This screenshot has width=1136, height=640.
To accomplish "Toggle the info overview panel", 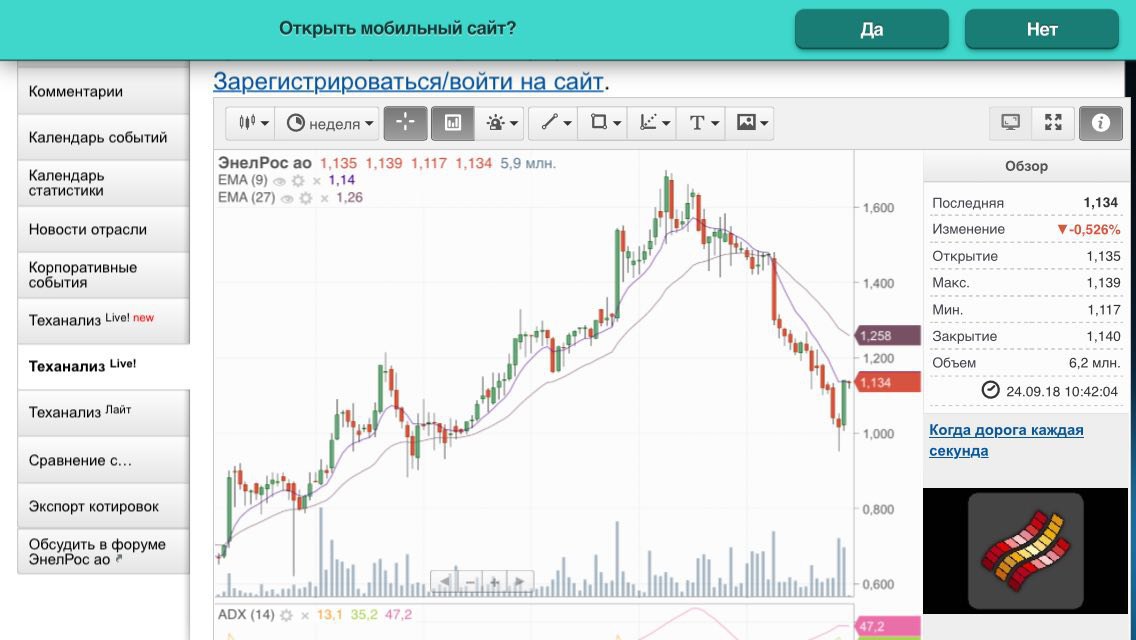I will pos(1100,122).
